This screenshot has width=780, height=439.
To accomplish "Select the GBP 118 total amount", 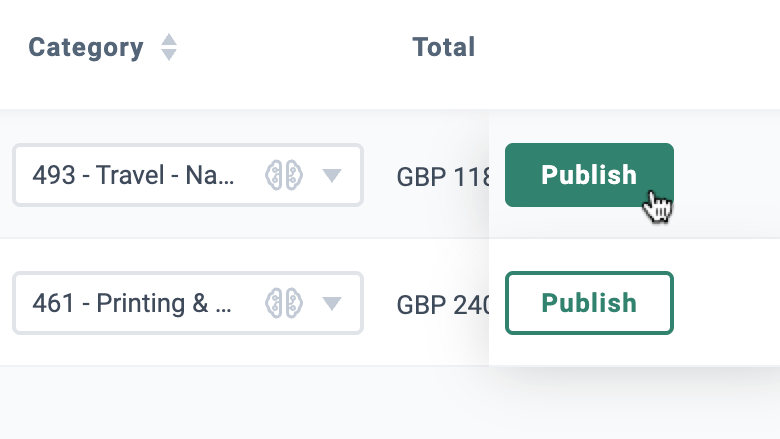I will [x=443, y=176].
